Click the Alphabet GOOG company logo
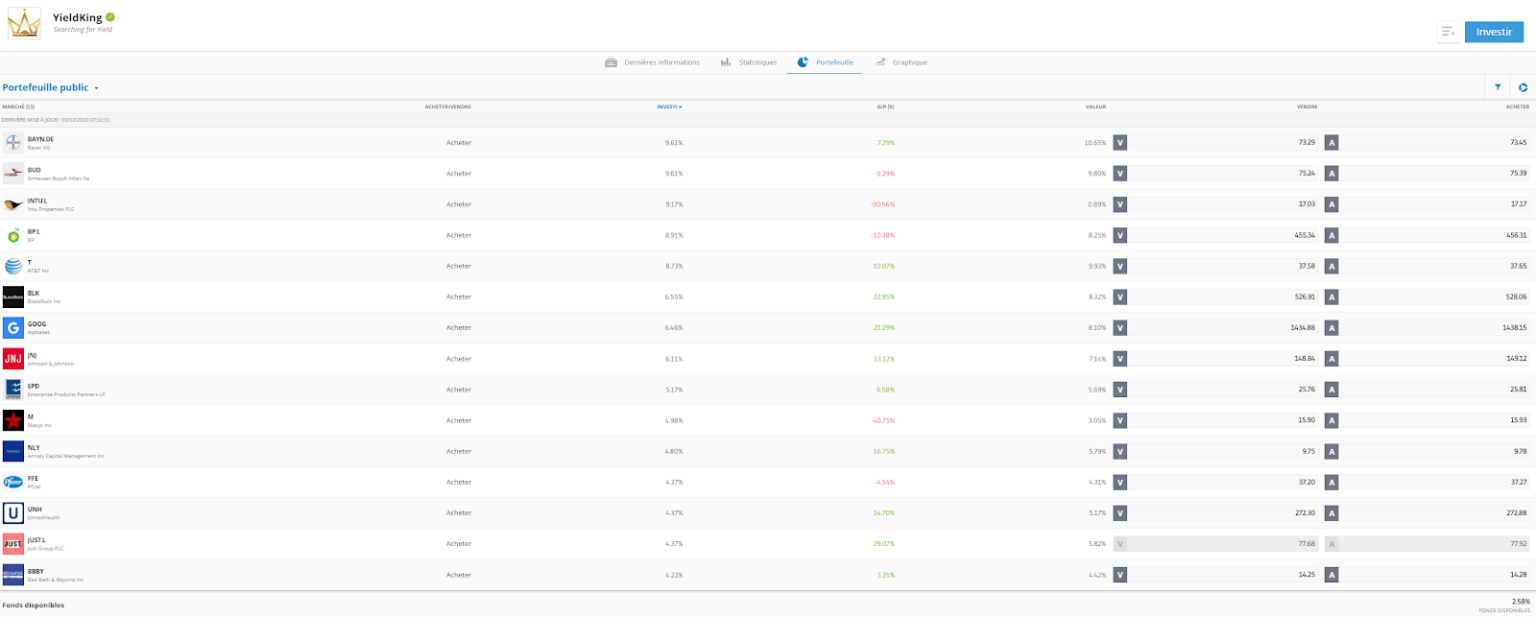Image resolution: width=1536 pixels, height=617 pixels. pyautogui.click(x=14, y=327)
